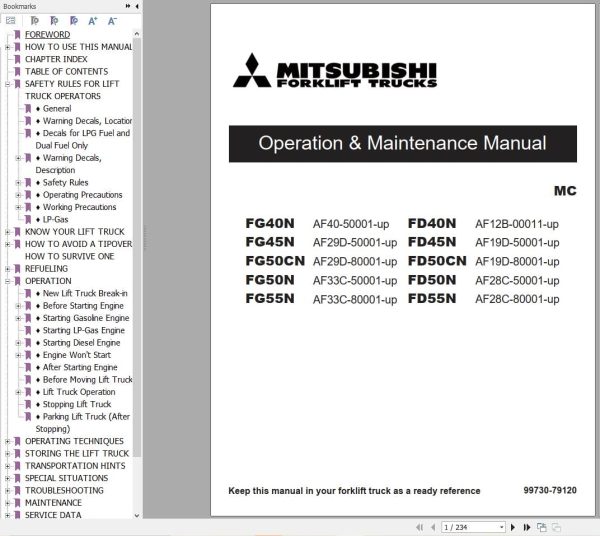Viewport: 600px width, 536px height.
Task: Select the General bookmark
Action: point(57,109)
